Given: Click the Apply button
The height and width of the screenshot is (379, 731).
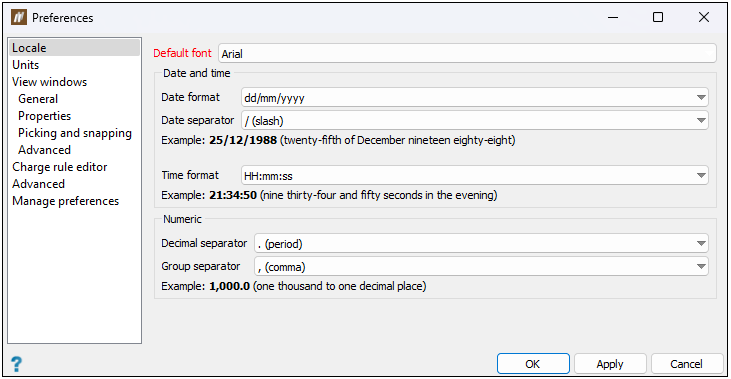Looking at the screenshot, I should pyautogui.click(x=610, y=364).
